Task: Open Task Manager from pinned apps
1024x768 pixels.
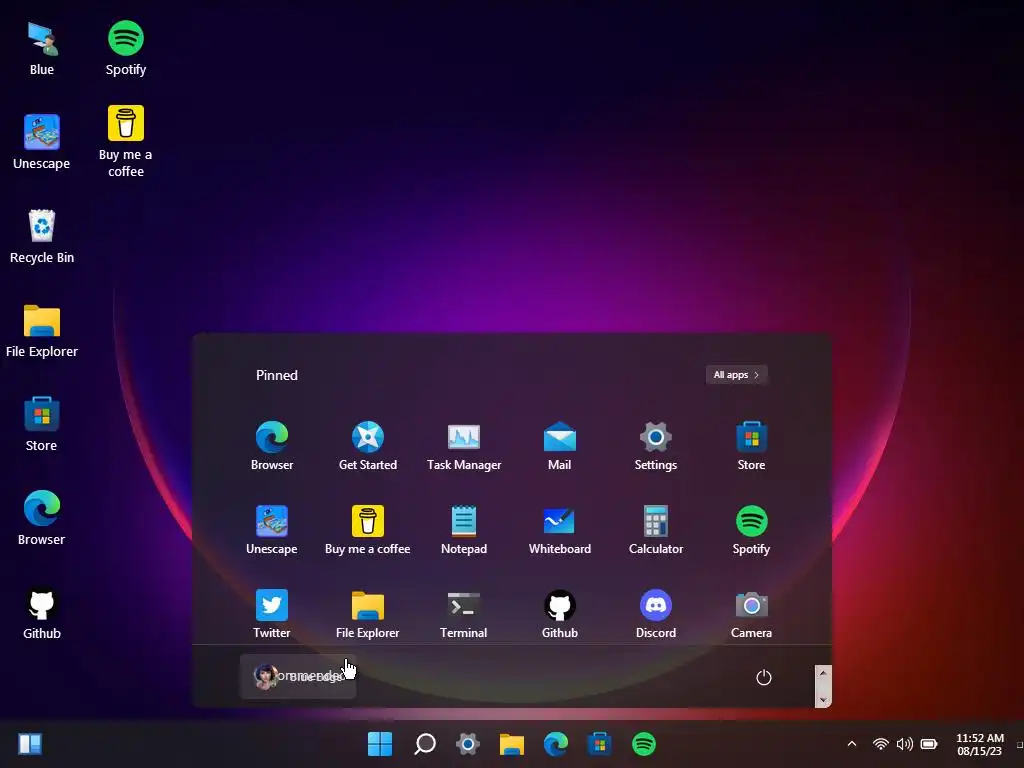Action: pyautogui.click(x=464, y=446)
